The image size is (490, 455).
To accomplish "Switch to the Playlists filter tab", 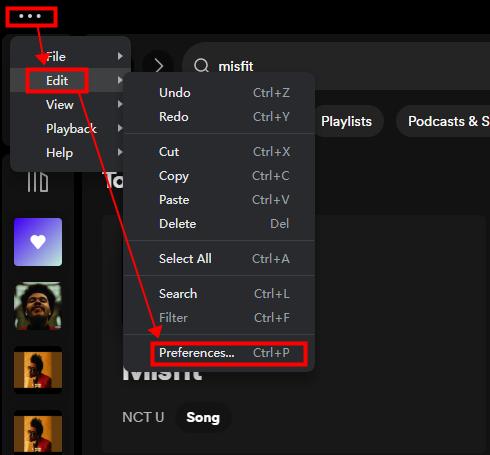I will 347,121.
